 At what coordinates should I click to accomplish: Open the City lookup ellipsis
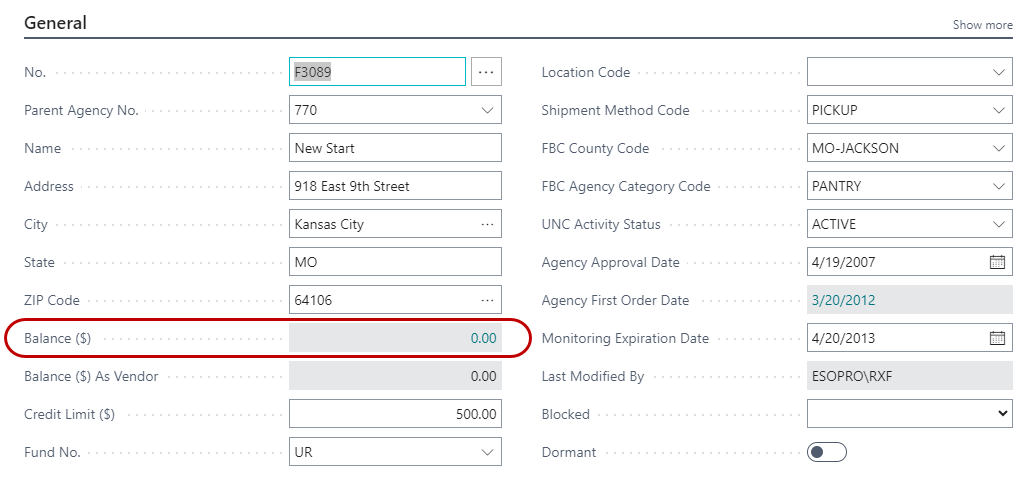(x=487, y=224)
